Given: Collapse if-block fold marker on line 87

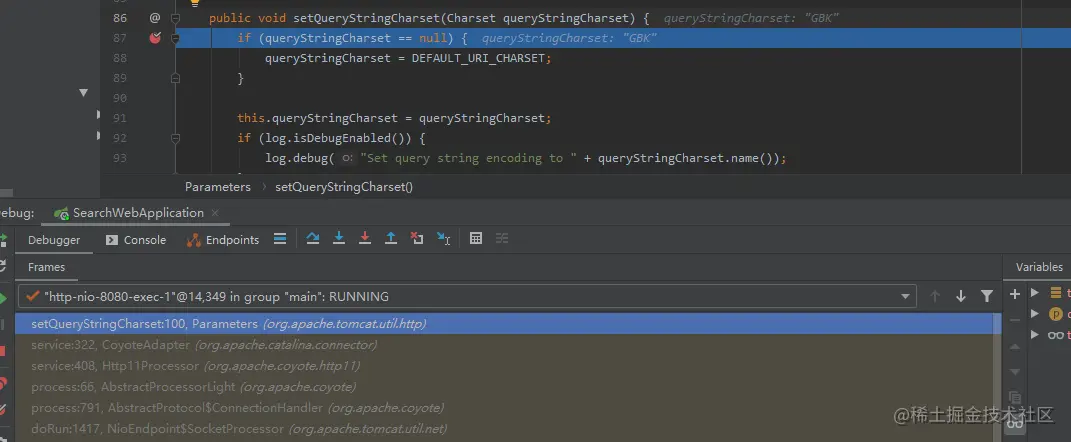Looking at the screenshot, I should pyautogui.click(x=176, y=38).
